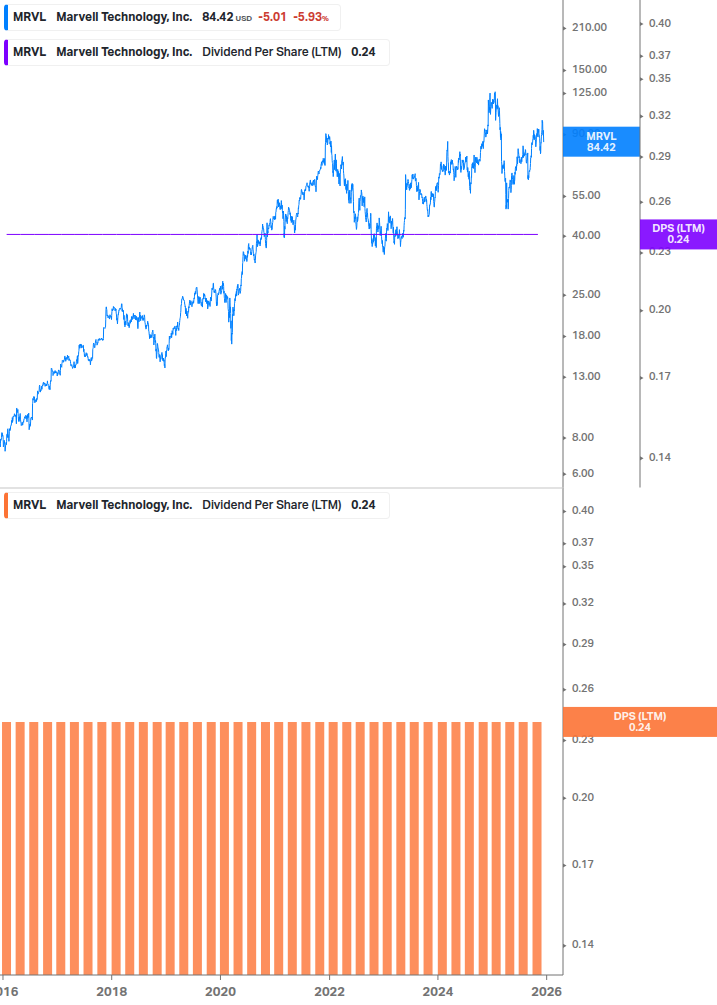717x1005 pixels.
Task: Click the orange DPS (LTM) 0.24 axis tag
Action: pos(639,722)
